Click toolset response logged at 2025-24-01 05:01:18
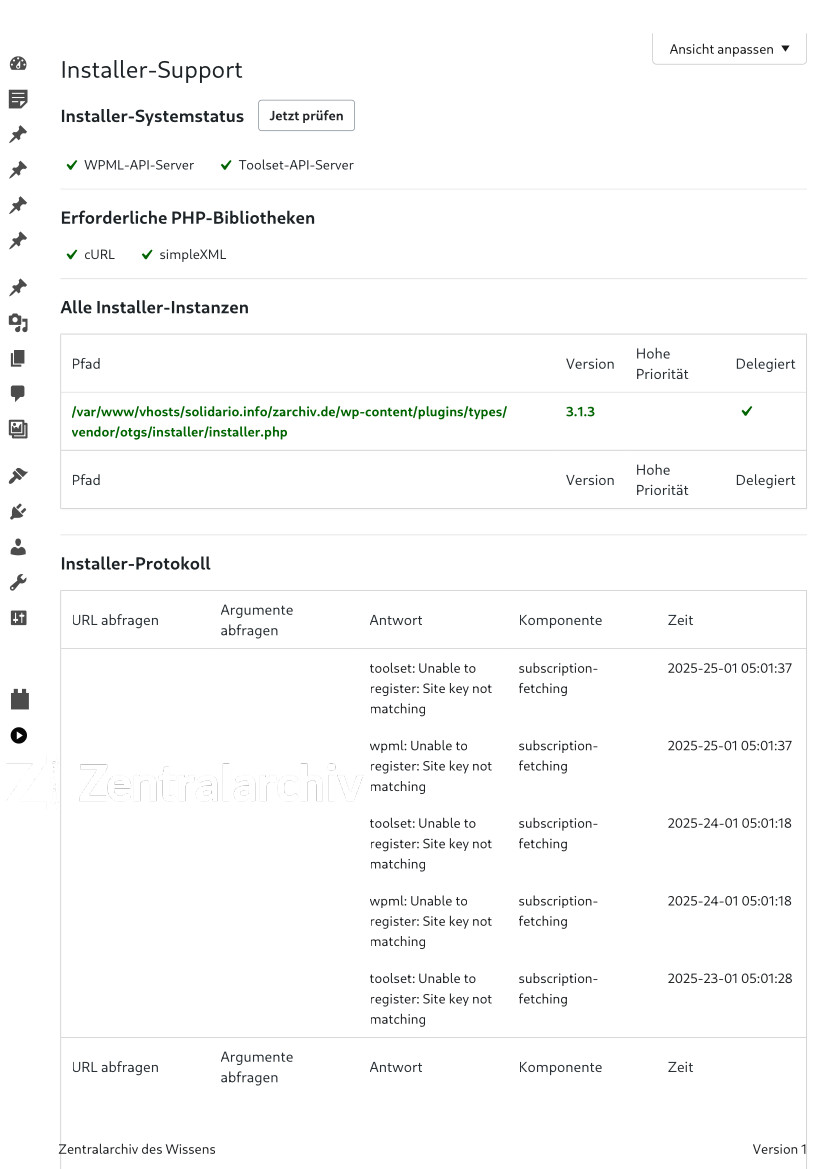The height and width of the screenshot is (1169, 827). 431,843
